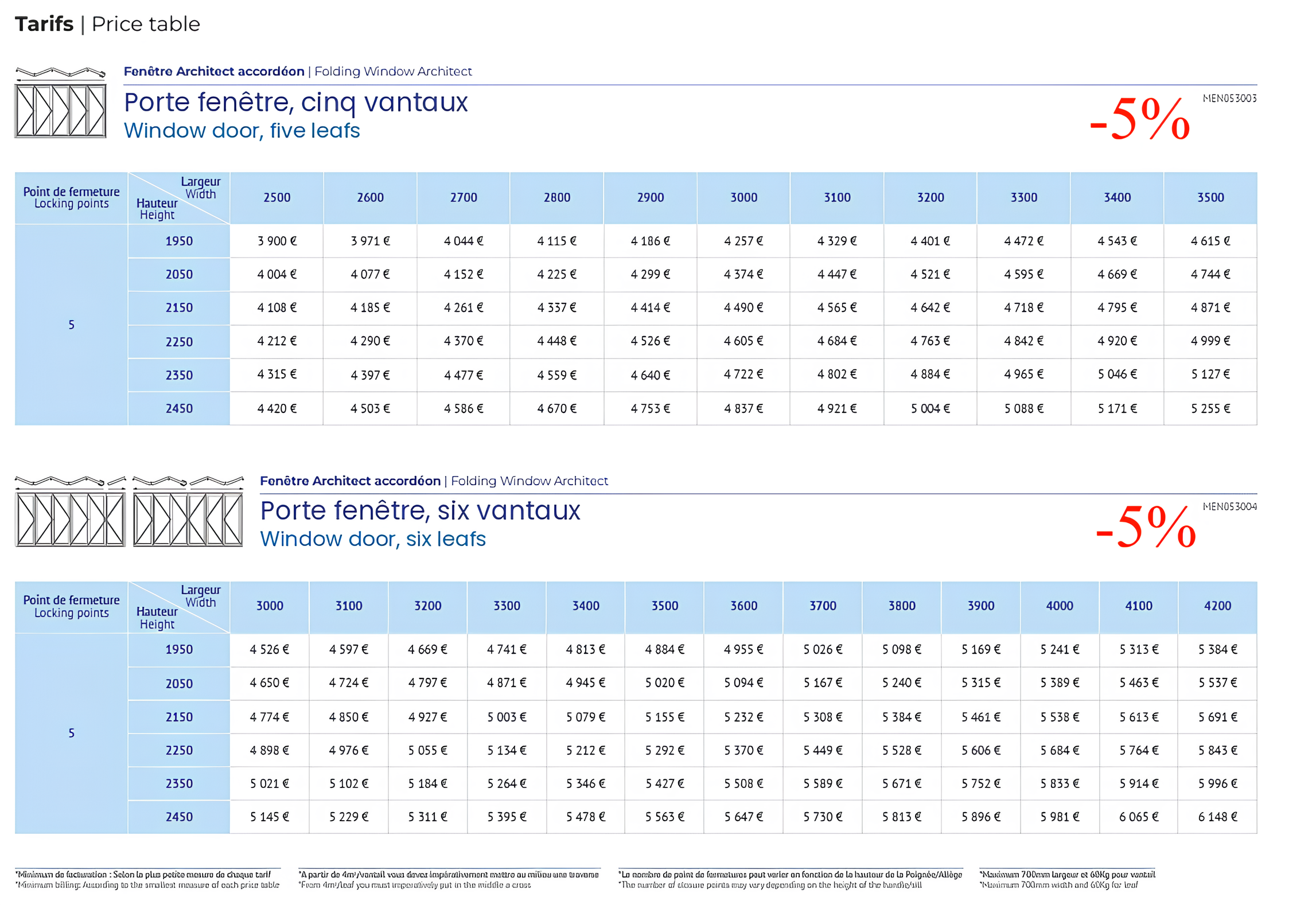The image size is (1316, 905).
Task: Click the 6 148 € price cell
Action: coord(1217,817)
